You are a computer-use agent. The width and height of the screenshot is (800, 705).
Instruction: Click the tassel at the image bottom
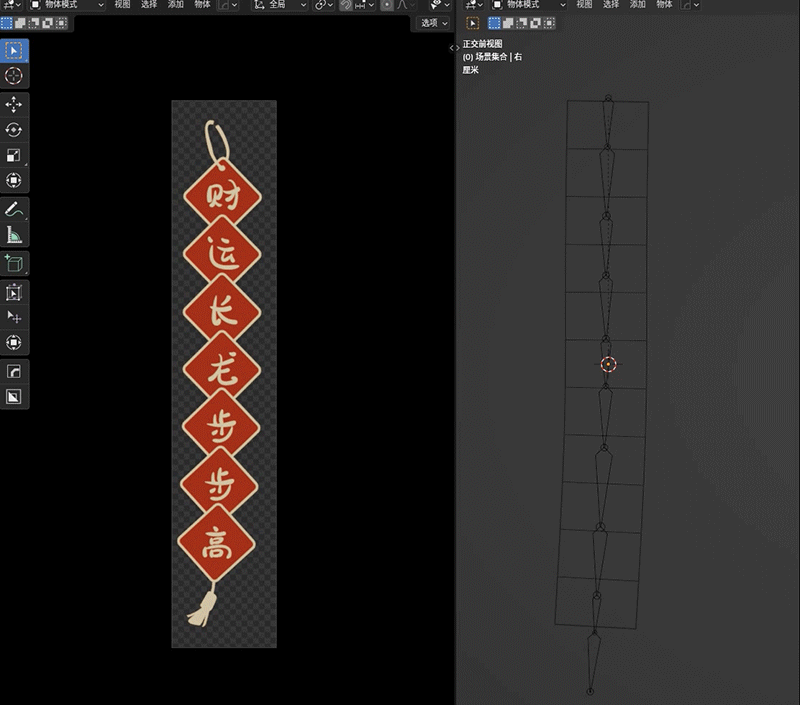coord(203,608)
